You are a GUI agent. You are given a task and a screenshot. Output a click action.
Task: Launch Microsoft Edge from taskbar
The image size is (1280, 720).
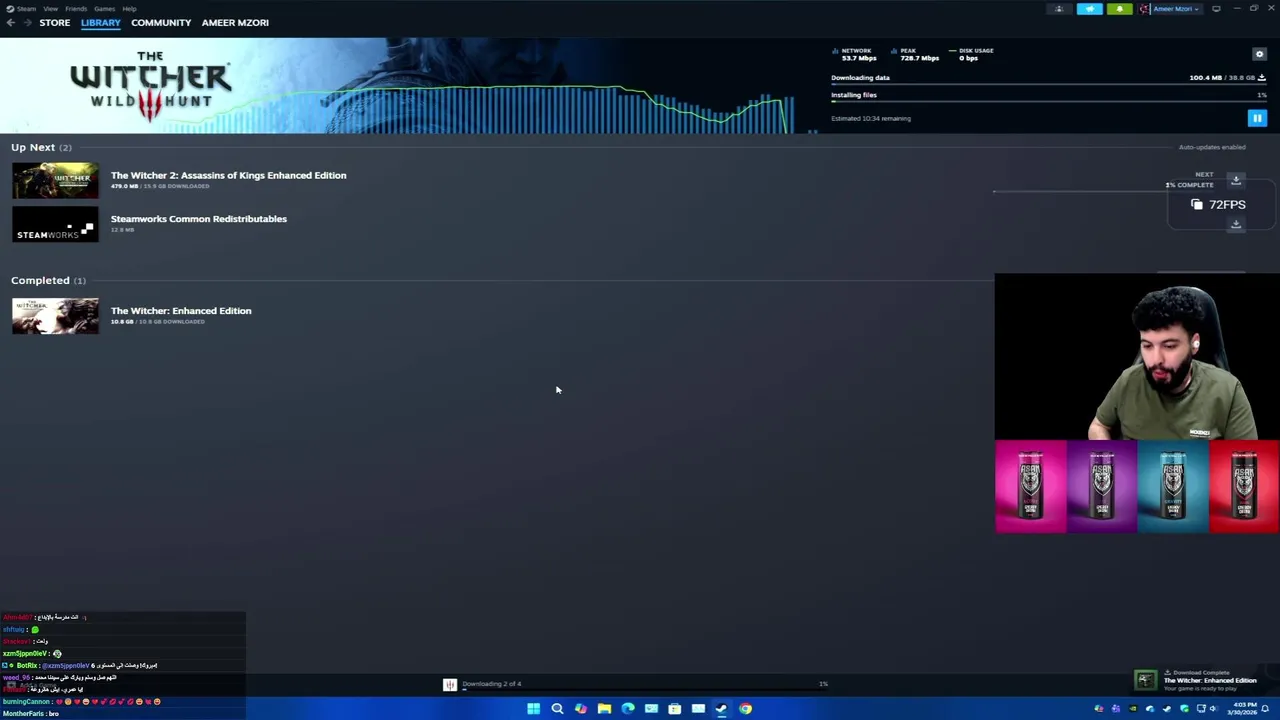(x=628, y=709)
